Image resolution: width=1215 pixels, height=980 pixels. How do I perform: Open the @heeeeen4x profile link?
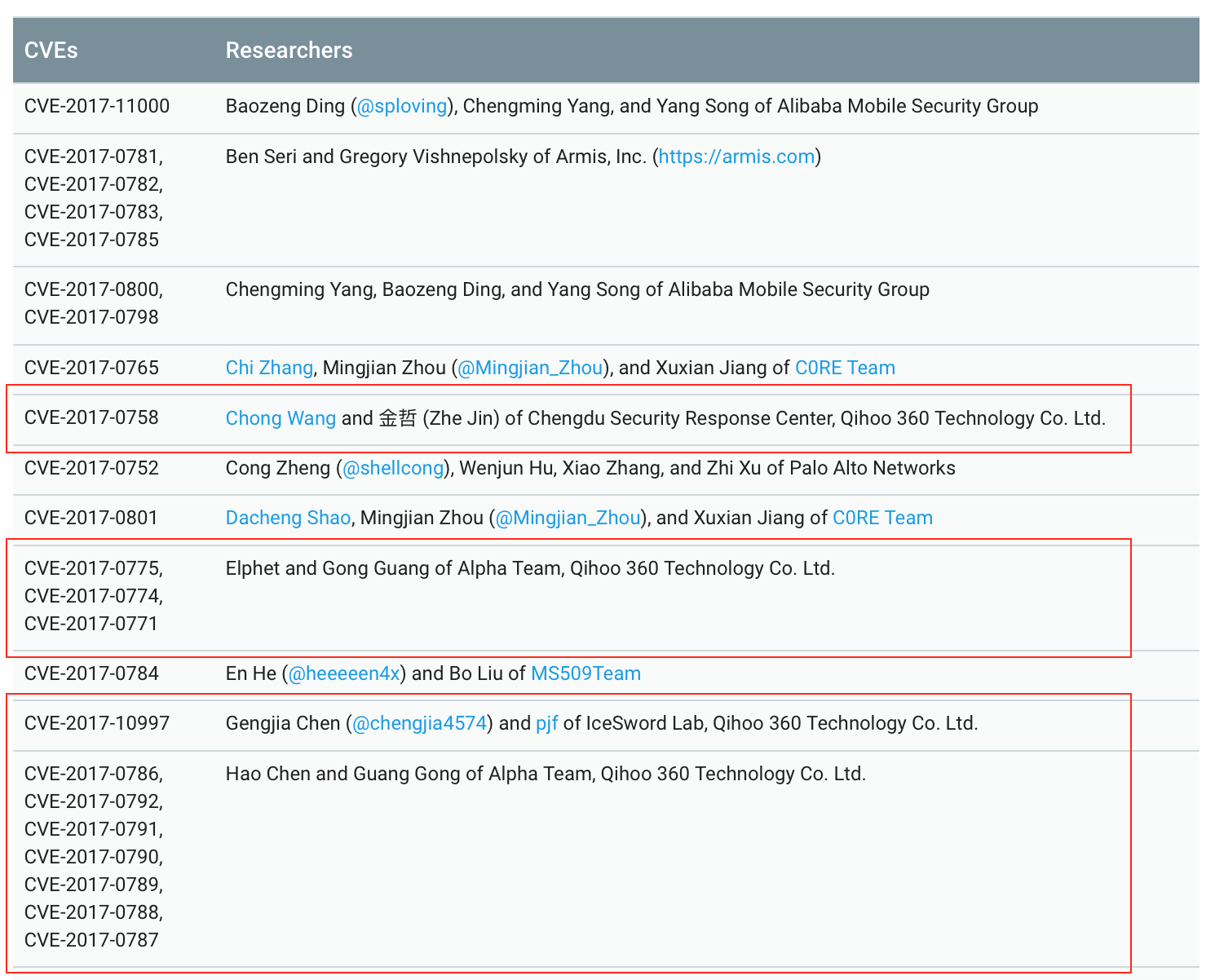point(344,673)
